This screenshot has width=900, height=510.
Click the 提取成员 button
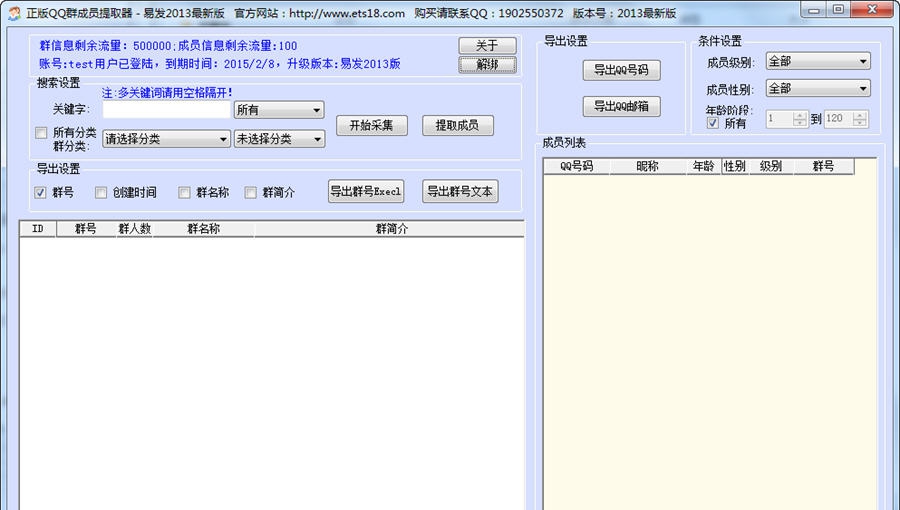(x=457, y=125)
